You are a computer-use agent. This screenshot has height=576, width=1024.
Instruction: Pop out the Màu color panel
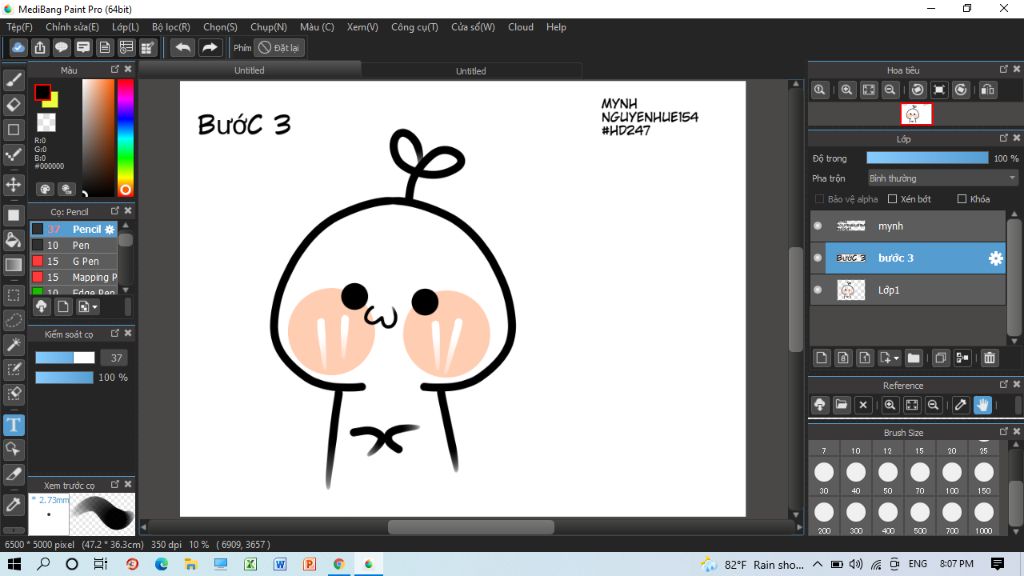[x=115, y=69]
